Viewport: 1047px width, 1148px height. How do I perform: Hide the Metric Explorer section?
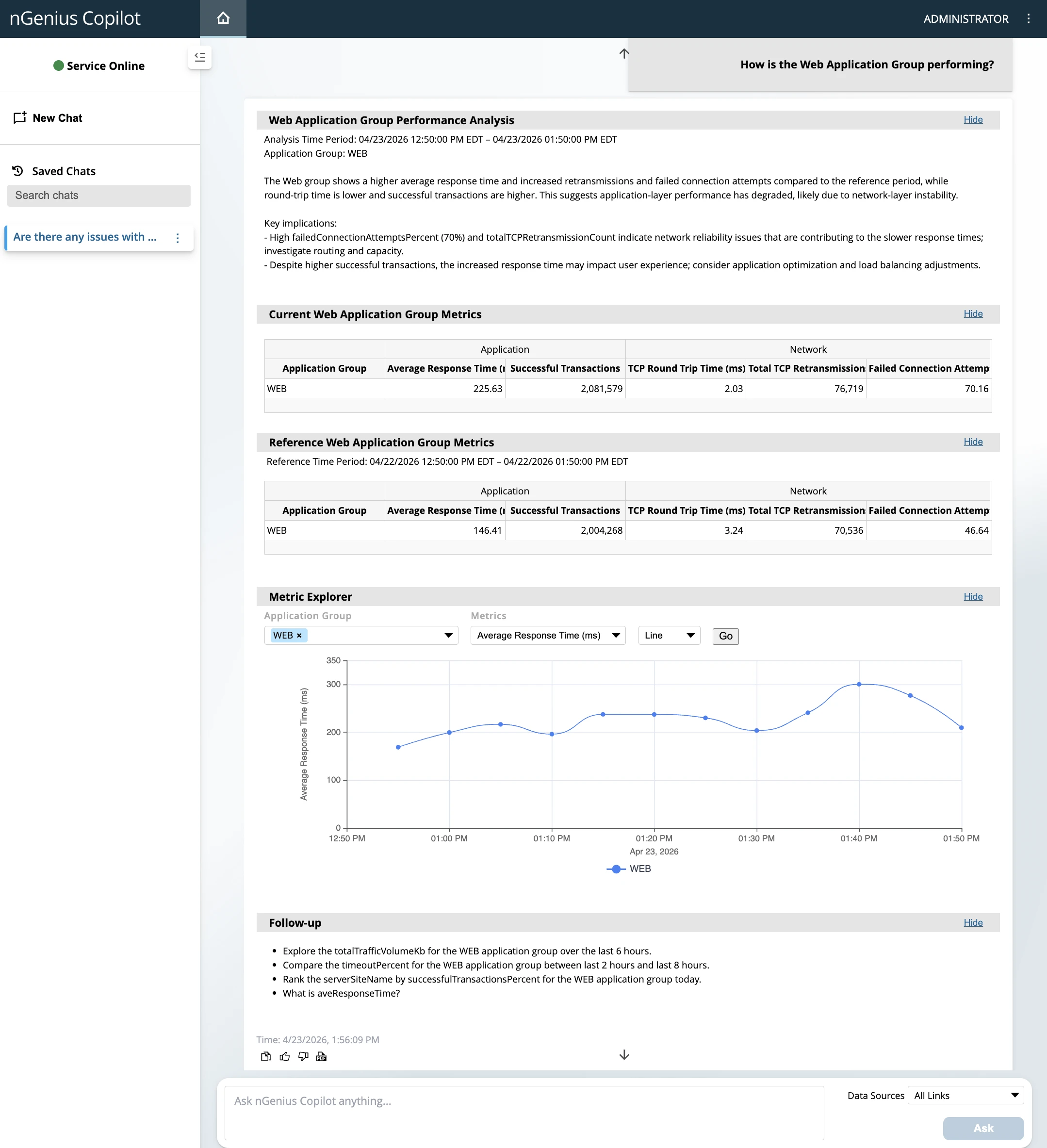(x=973, y=597)
